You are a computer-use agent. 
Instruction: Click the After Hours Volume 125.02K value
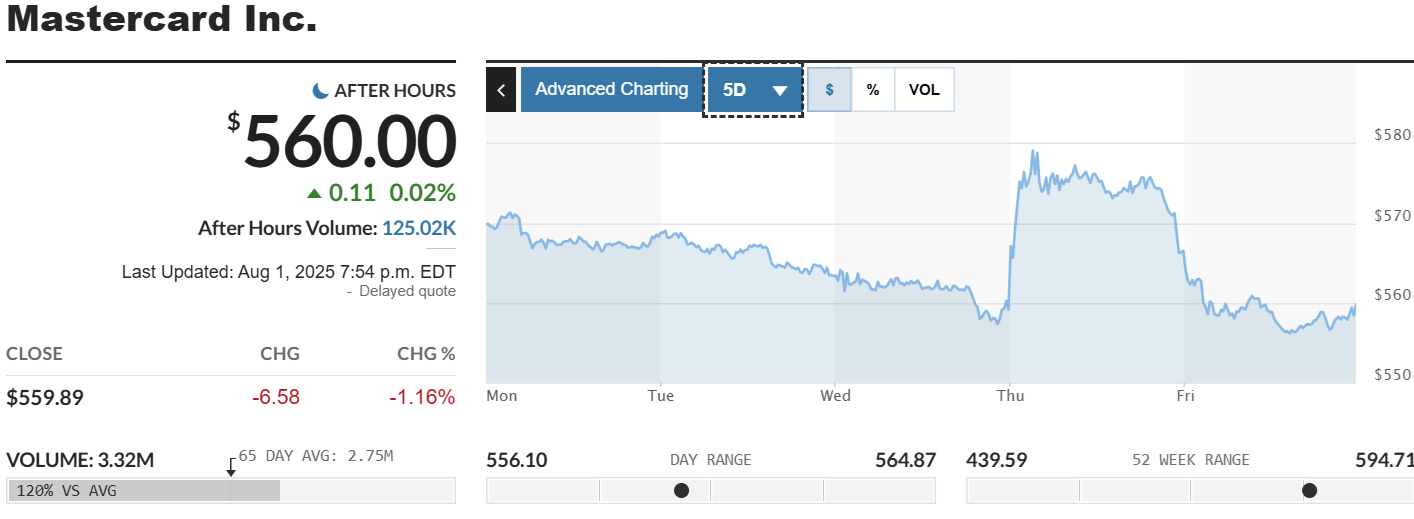click(419, 228)
